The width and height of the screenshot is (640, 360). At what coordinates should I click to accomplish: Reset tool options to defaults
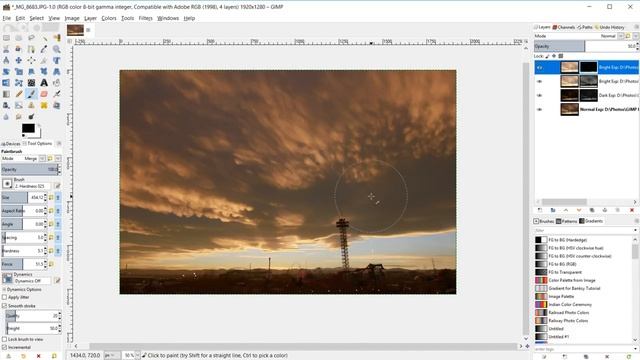(54, 356)
